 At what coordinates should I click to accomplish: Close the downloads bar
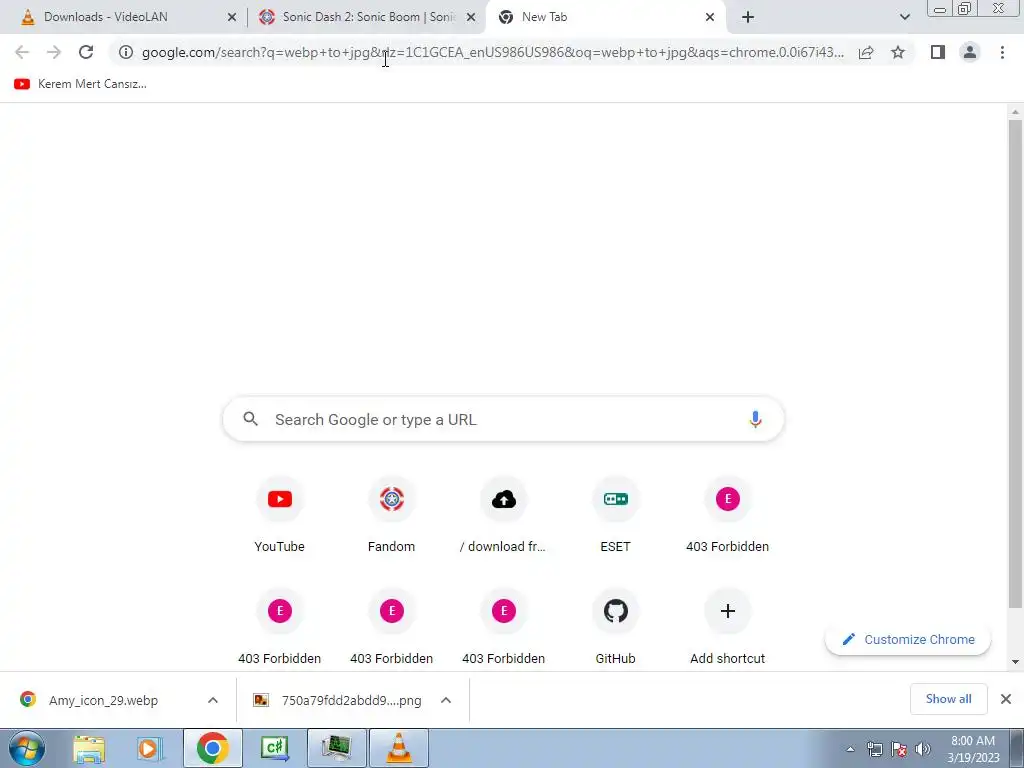[1006, 699]
